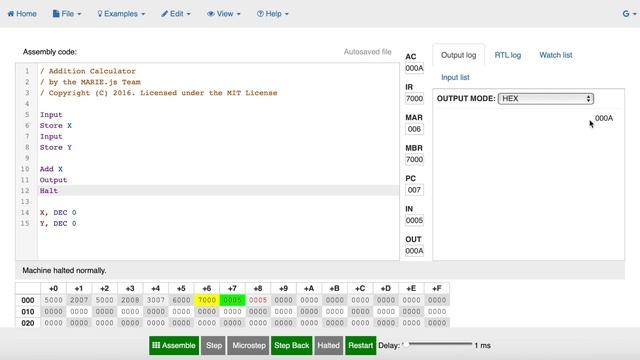
Task: Click the IN register value 0005
Action: coord(414,220)
